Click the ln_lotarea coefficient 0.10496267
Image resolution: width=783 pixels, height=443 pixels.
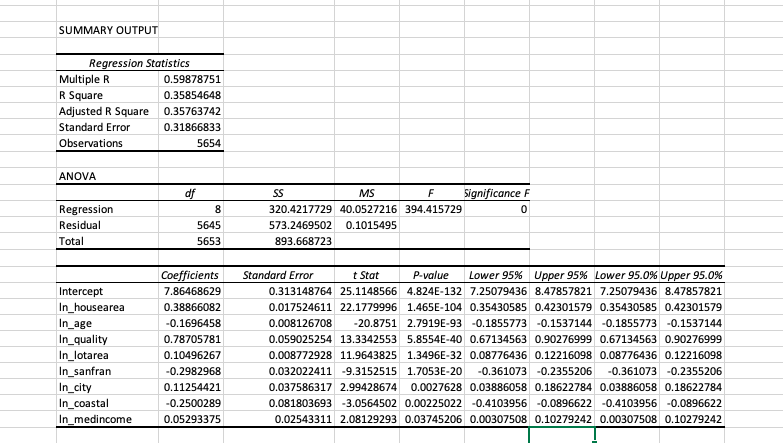click(191, 355)
